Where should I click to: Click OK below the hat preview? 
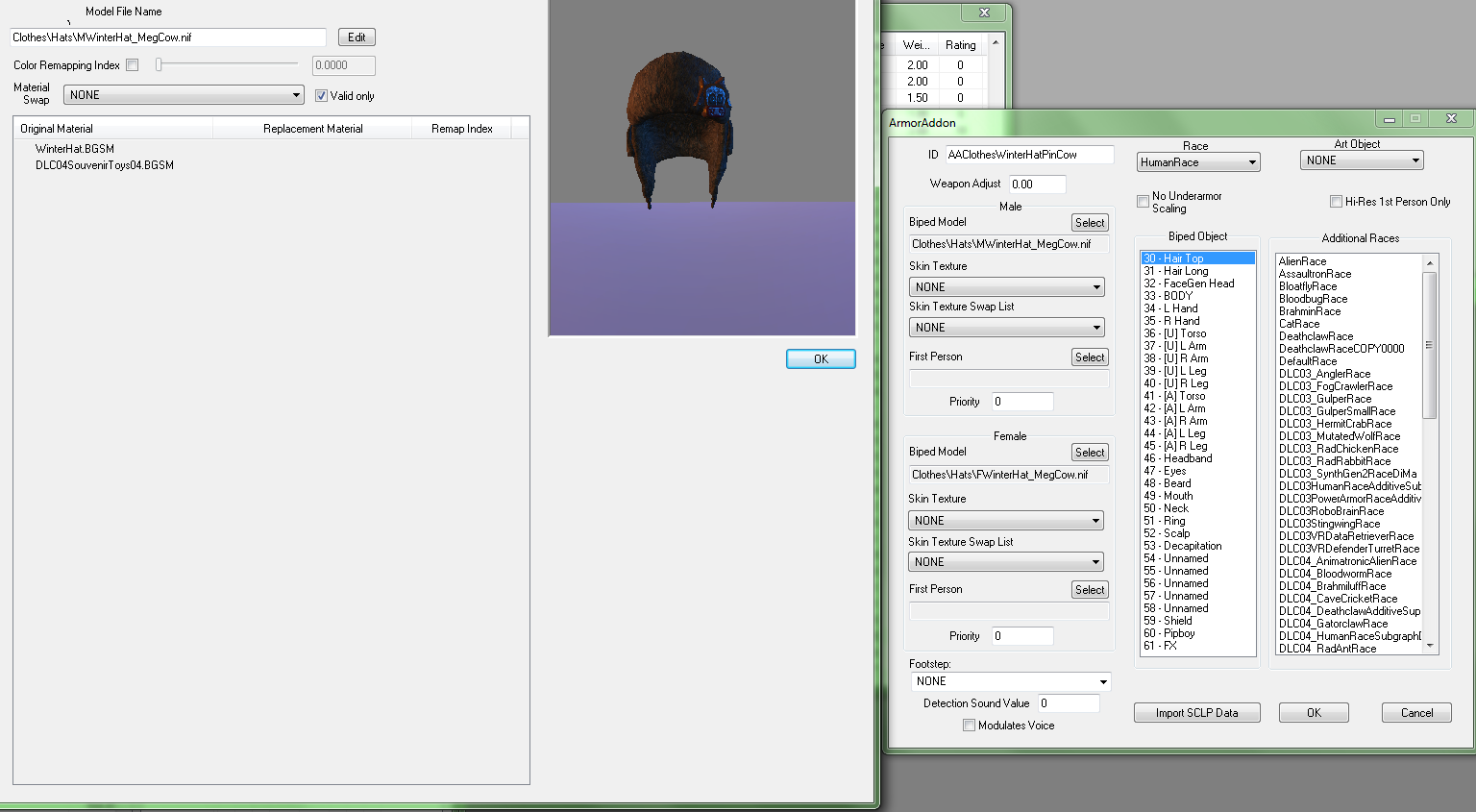pos(821,359)
